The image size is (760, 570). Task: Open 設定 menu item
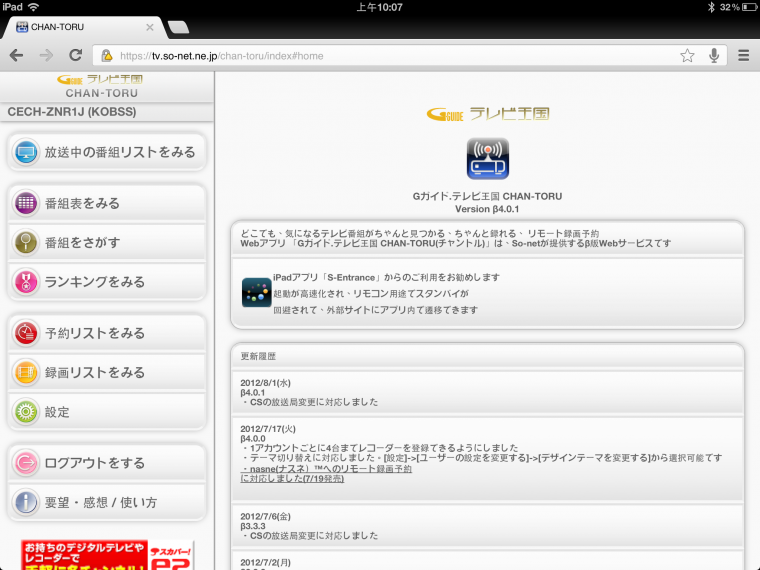click(107, 412)
